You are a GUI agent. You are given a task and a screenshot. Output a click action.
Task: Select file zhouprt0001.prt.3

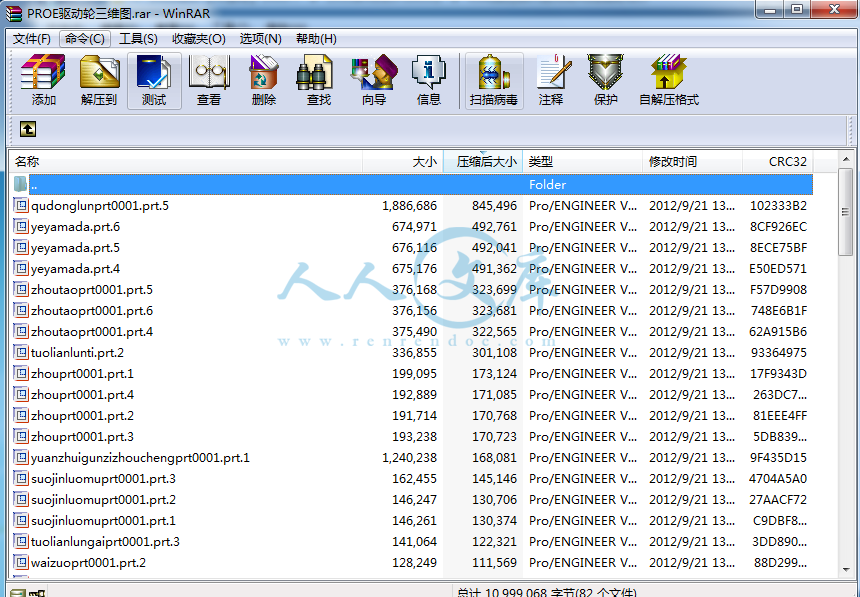pos(82,437)
